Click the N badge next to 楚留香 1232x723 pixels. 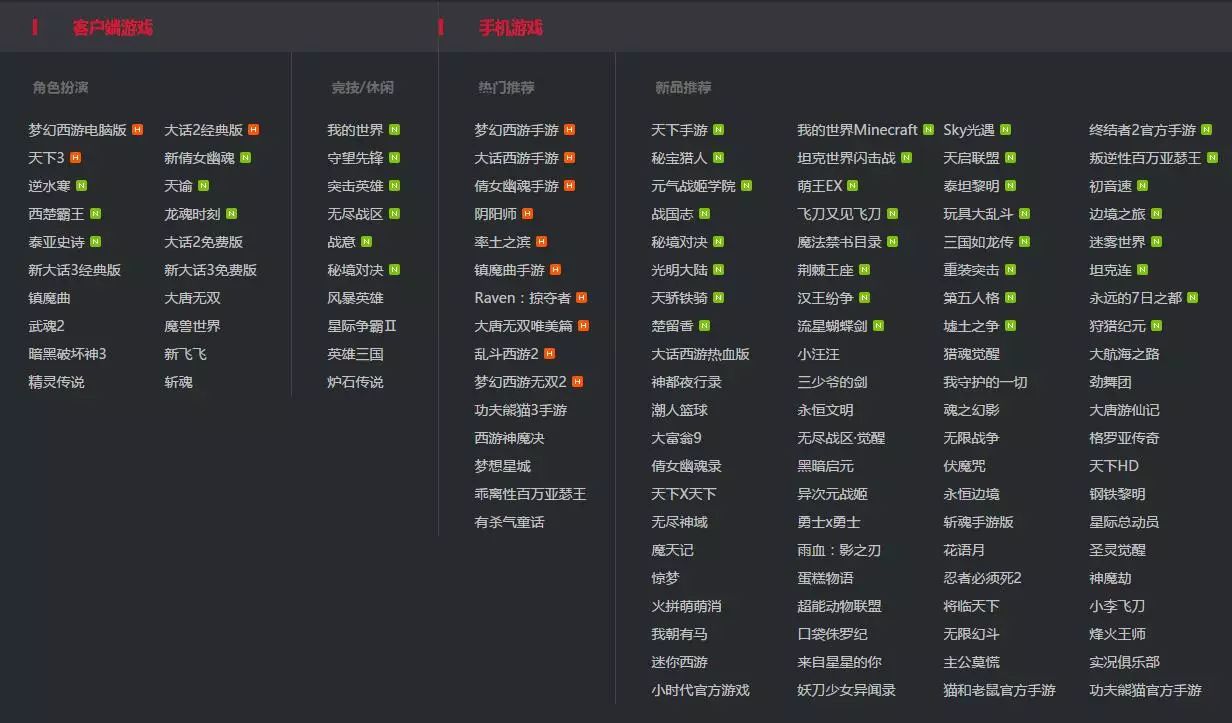pos(705,326)
